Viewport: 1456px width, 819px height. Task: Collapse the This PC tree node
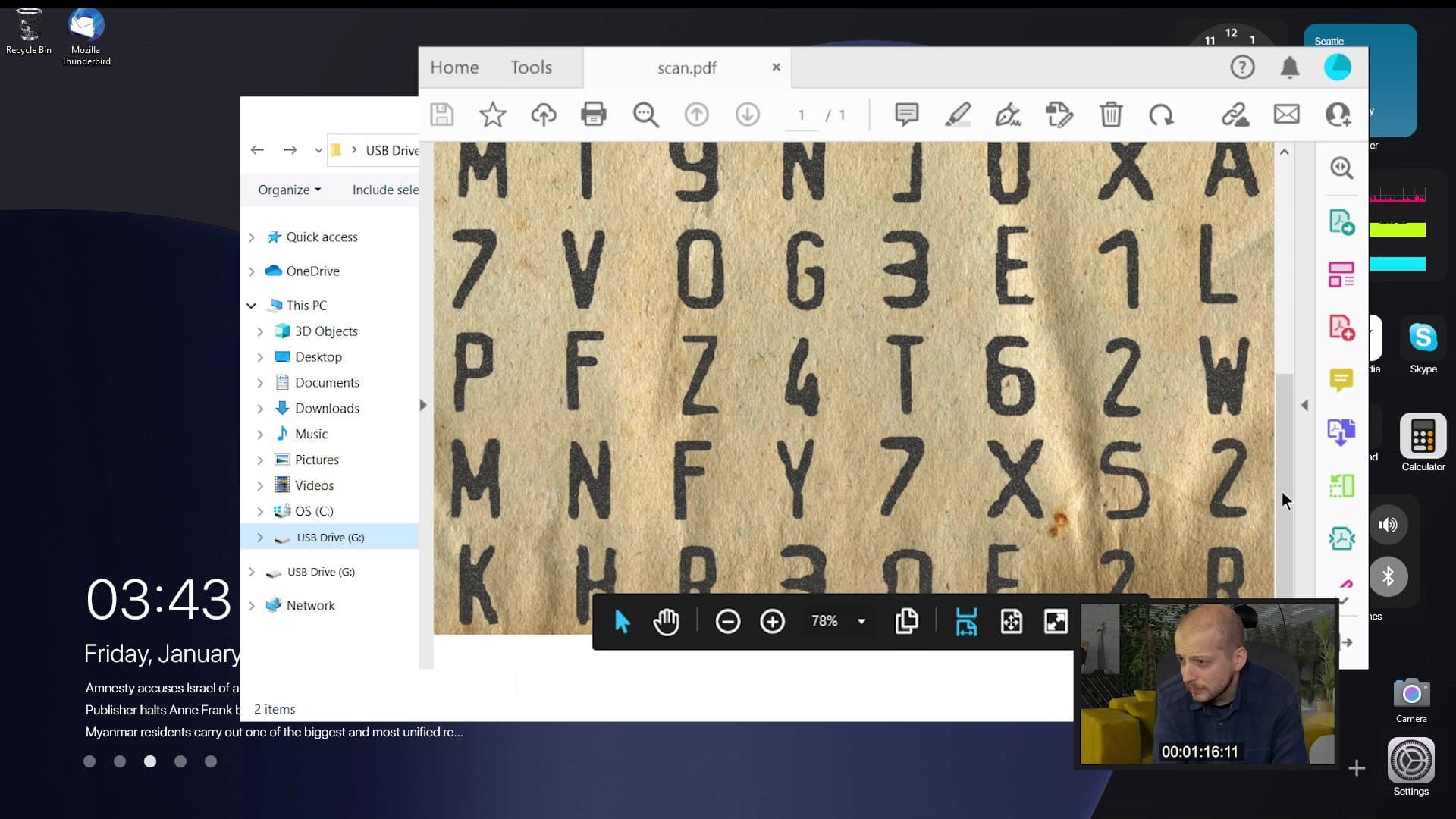pyautogui.click(x=251, y=306)
